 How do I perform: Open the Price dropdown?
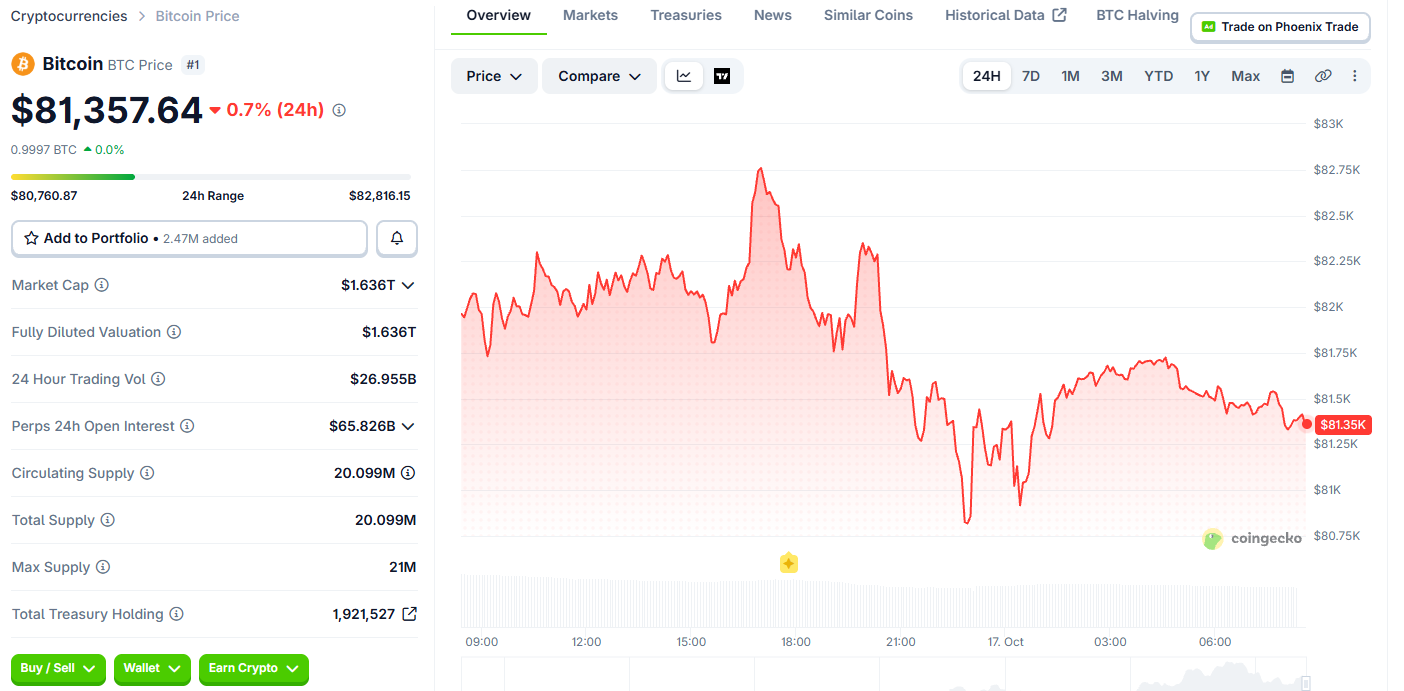pos(494,76)
